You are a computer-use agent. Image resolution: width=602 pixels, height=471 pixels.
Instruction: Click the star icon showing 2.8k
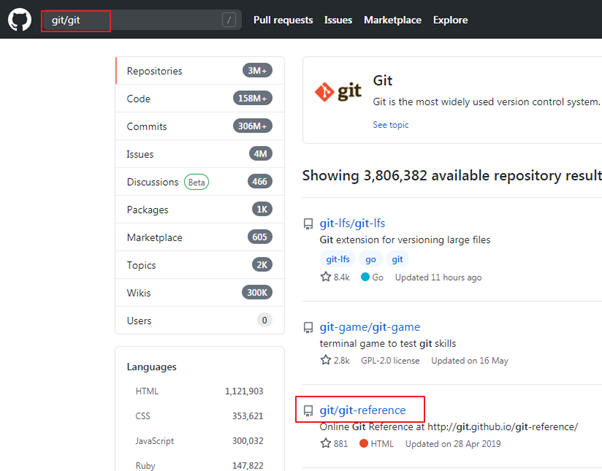pyautogui.click(x=326, y=360)
